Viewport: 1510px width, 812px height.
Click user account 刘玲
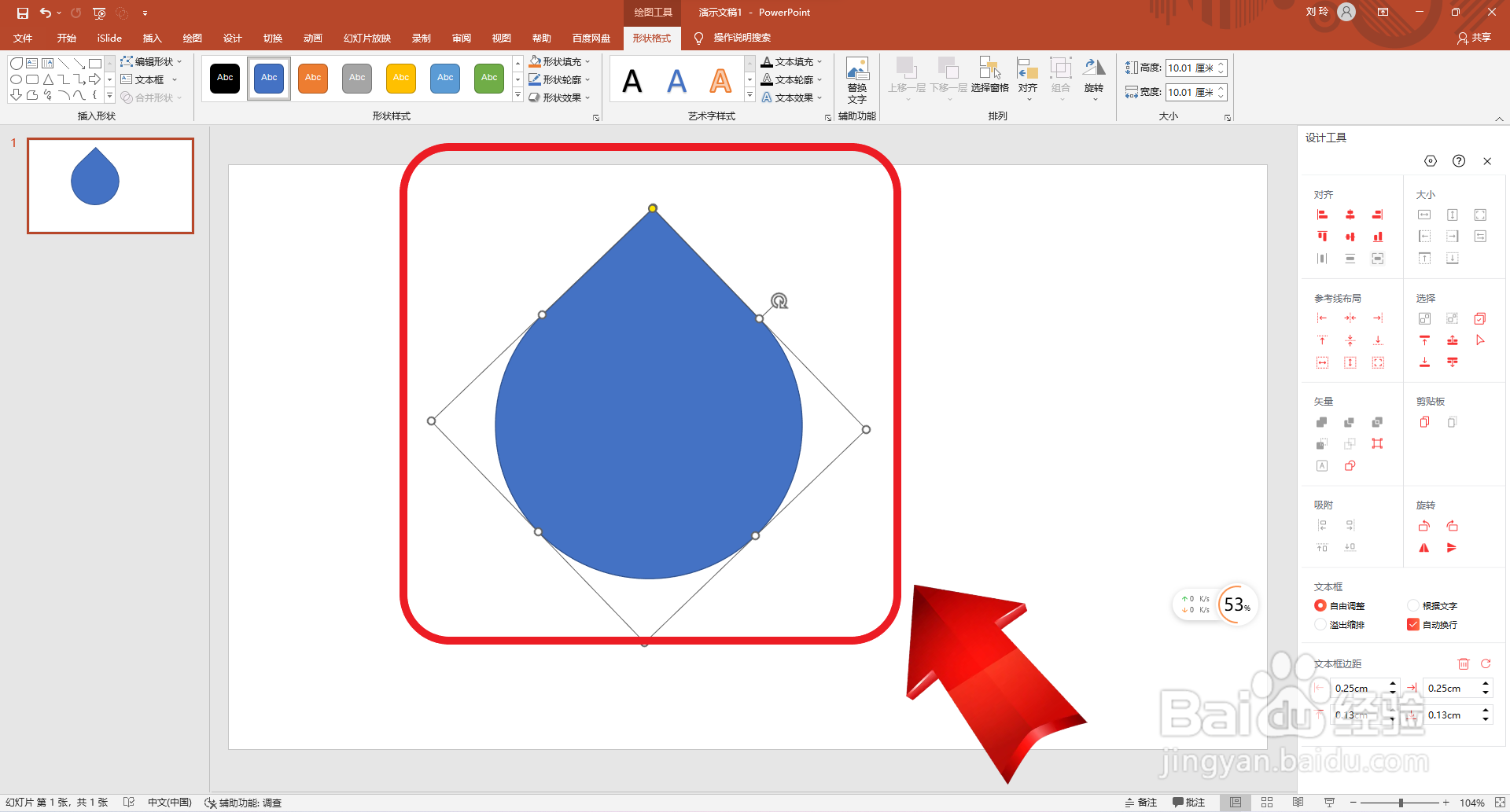click(1330, 12)
